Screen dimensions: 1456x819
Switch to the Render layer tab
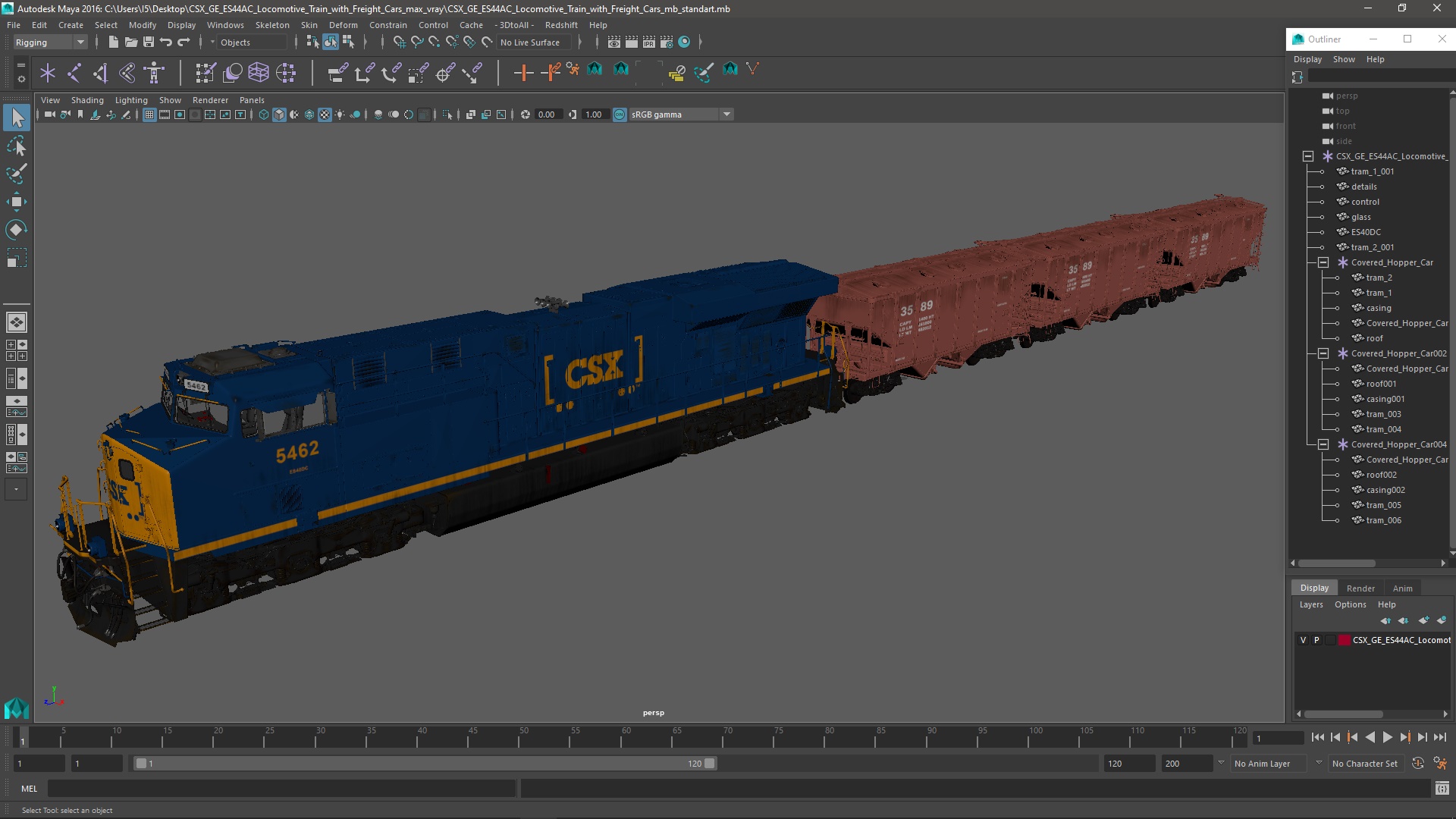(x=1360, y=588)
